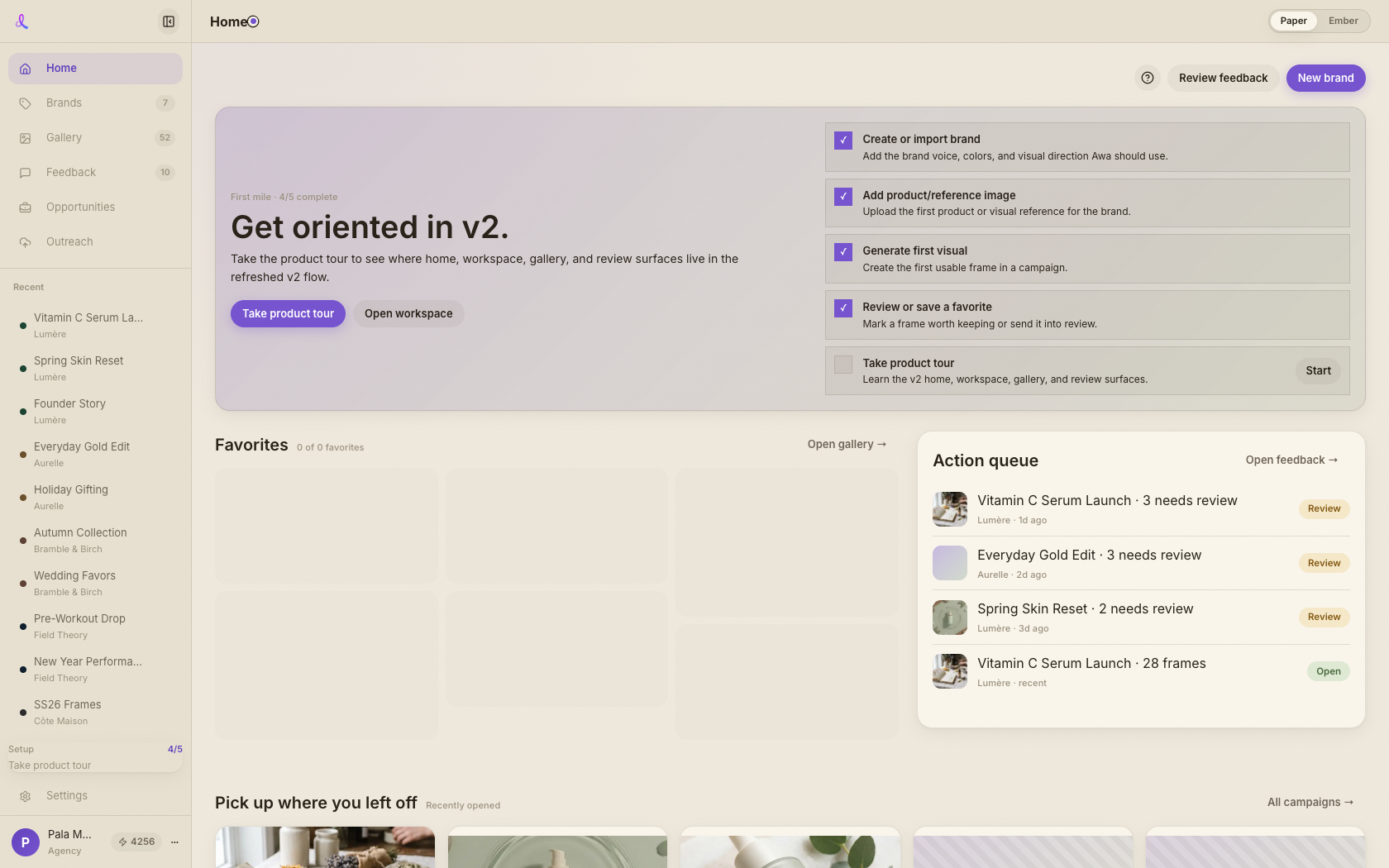Open recent Holiday Gifting campaign

(x=95, y=498)
